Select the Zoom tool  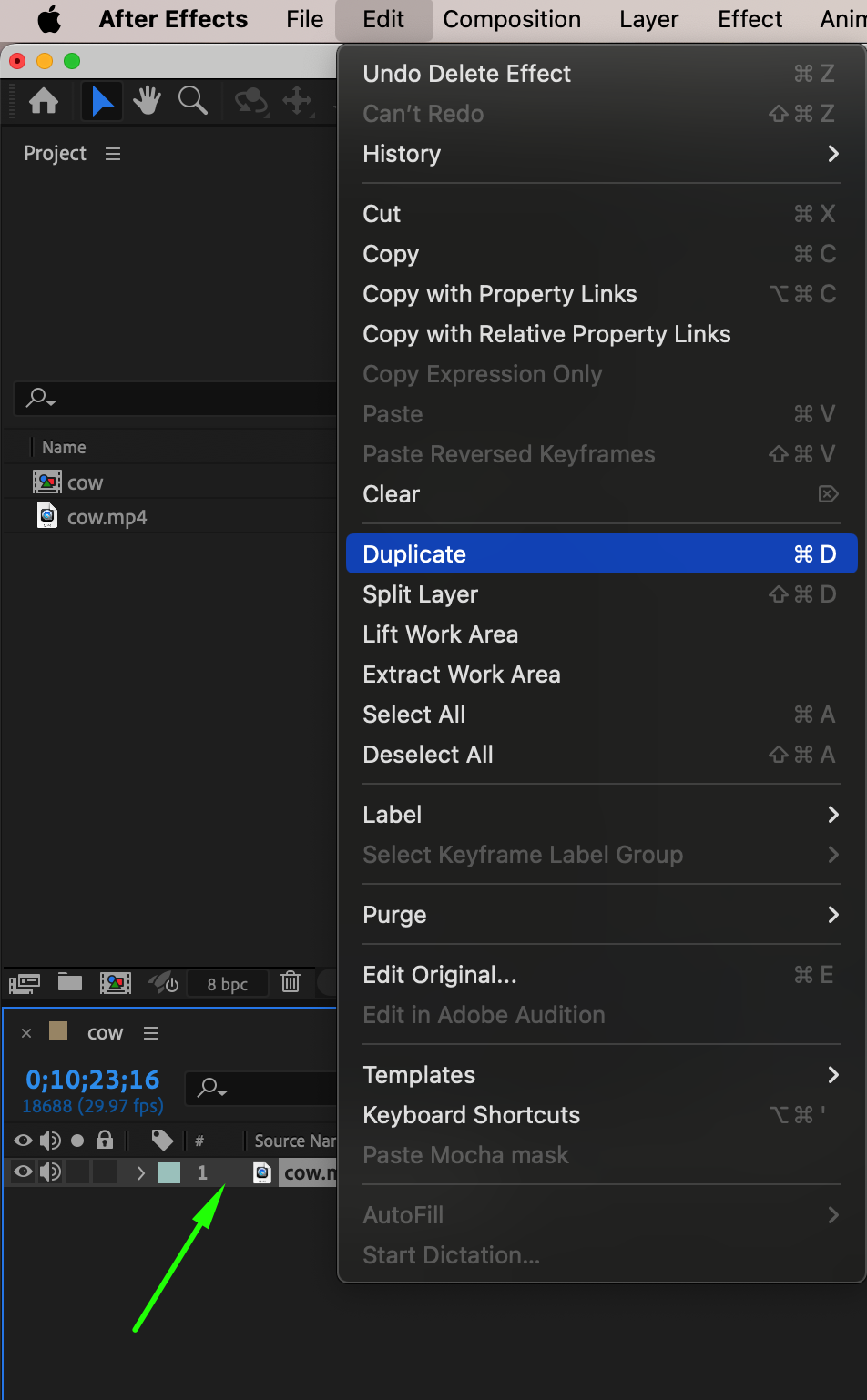(x=193, y=101)
